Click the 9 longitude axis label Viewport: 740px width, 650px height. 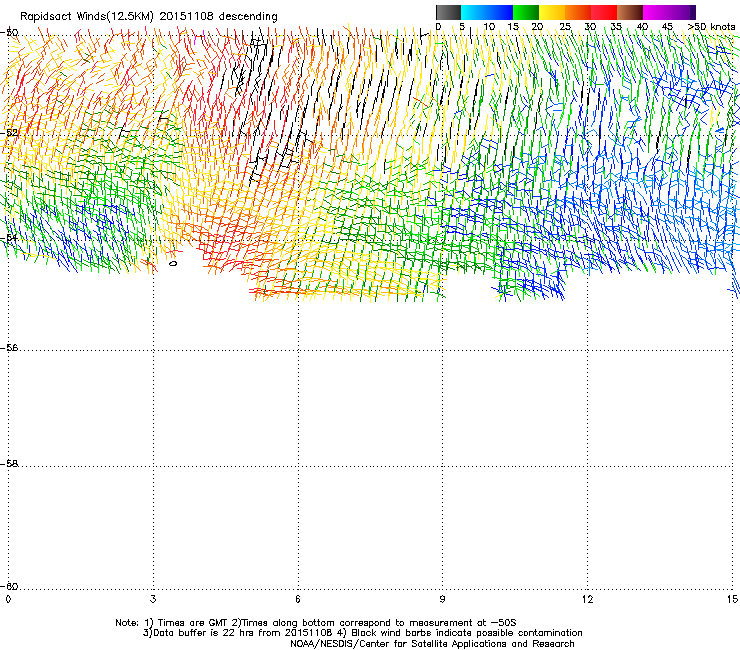[442, 599]
